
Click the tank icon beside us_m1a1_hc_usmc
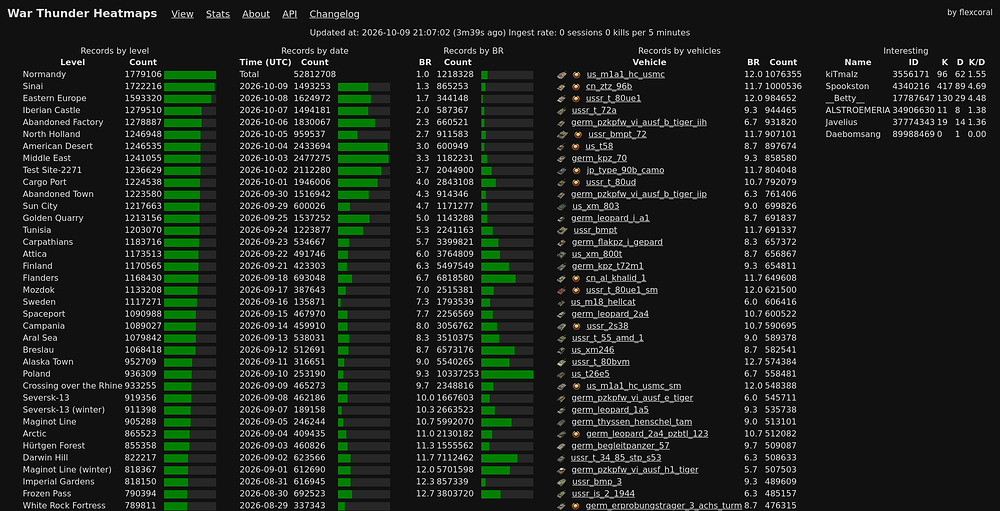tap(561, 75)
